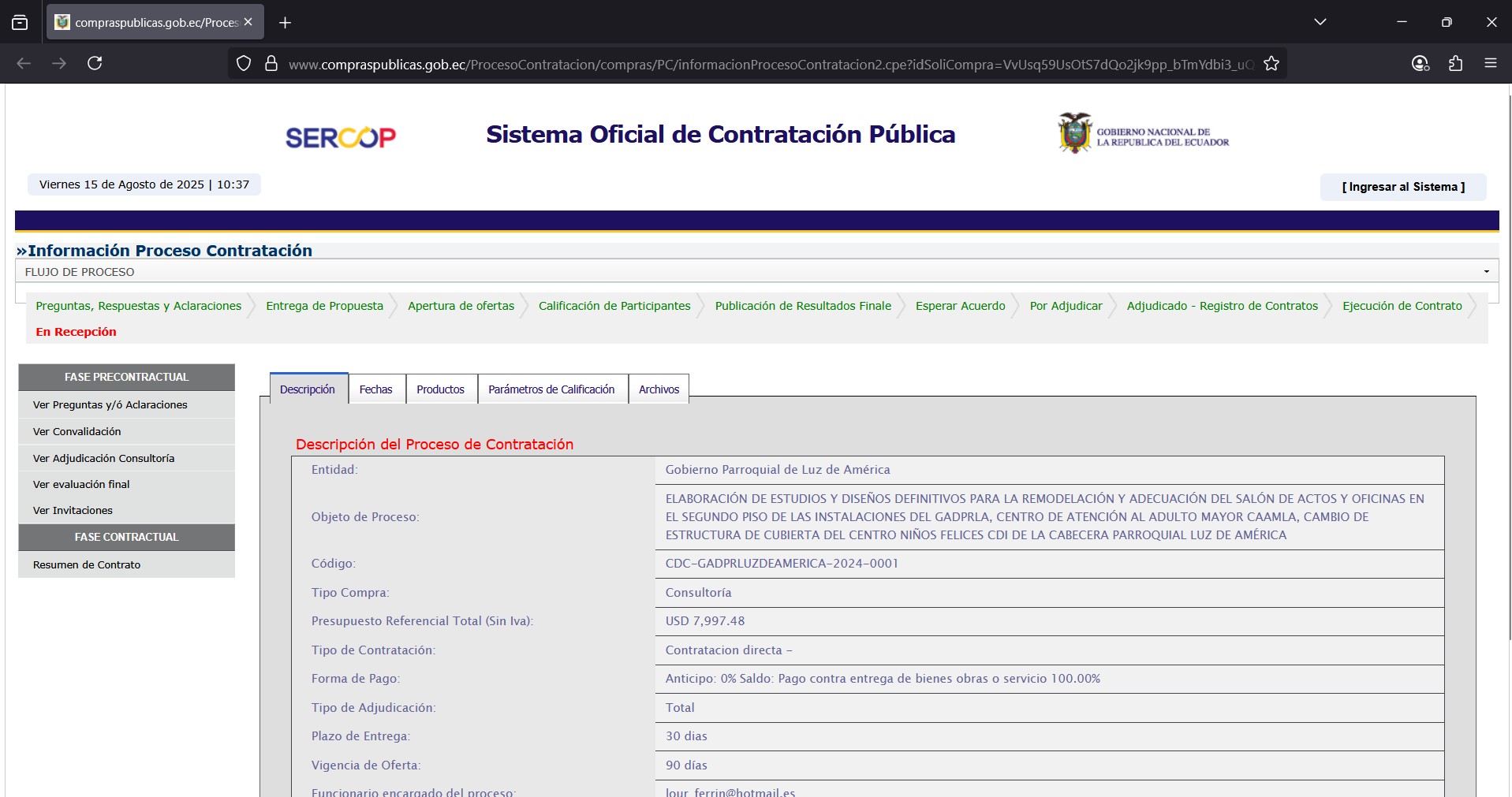The height and width of the screenshot is (797, 1512).
Task: Select the Parámetros de Calificación tab
Action: pos(551,389)
